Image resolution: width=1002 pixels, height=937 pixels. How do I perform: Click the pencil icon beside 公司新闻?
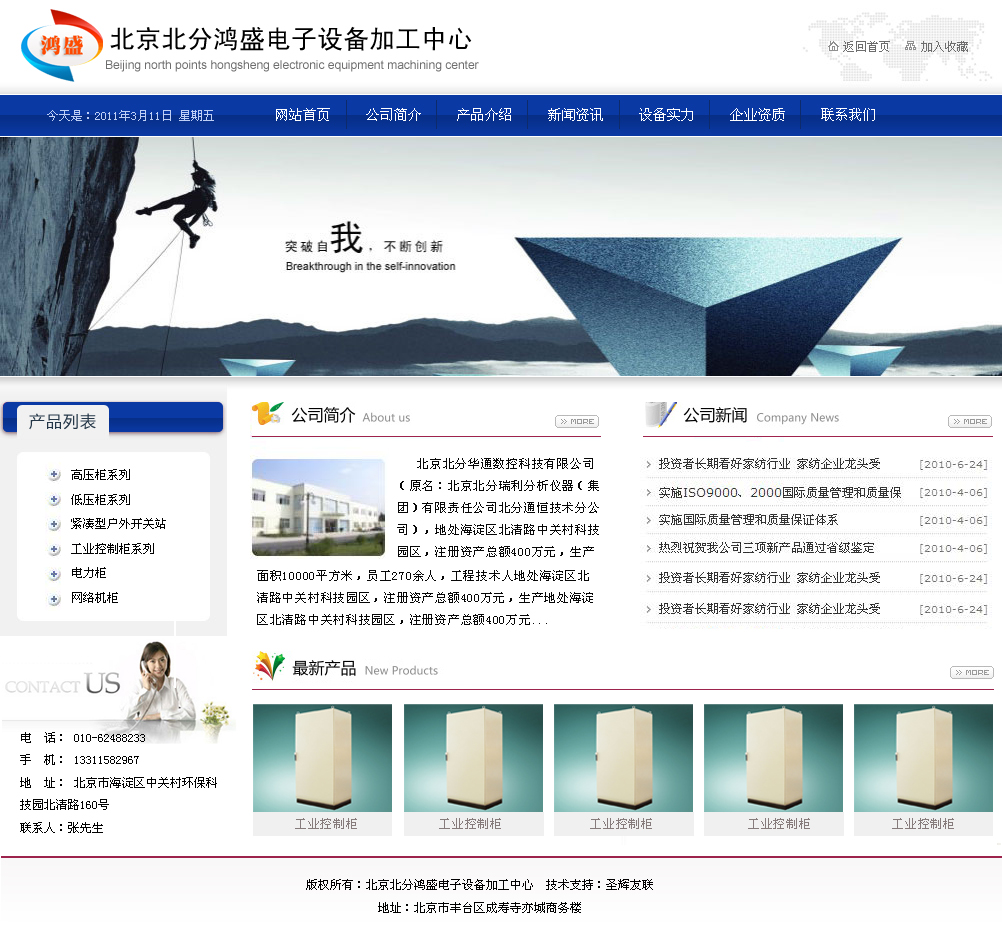(659, 415)
